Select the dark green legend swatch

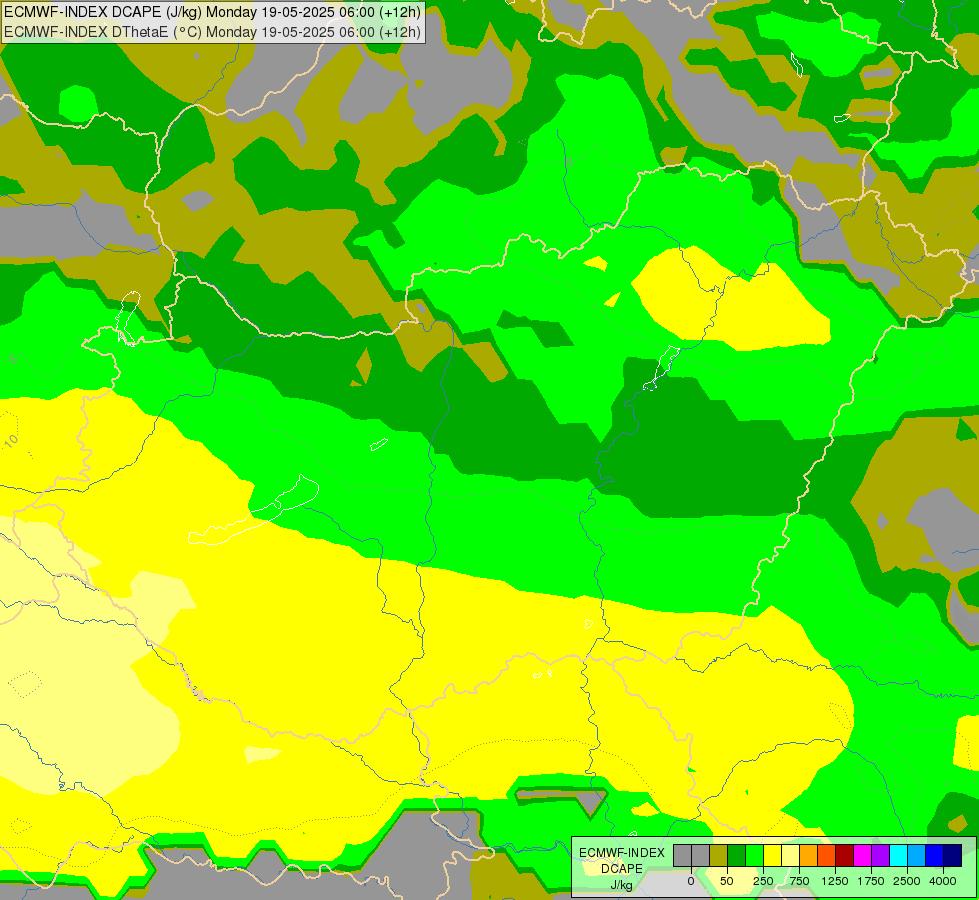tap(737, 856)
